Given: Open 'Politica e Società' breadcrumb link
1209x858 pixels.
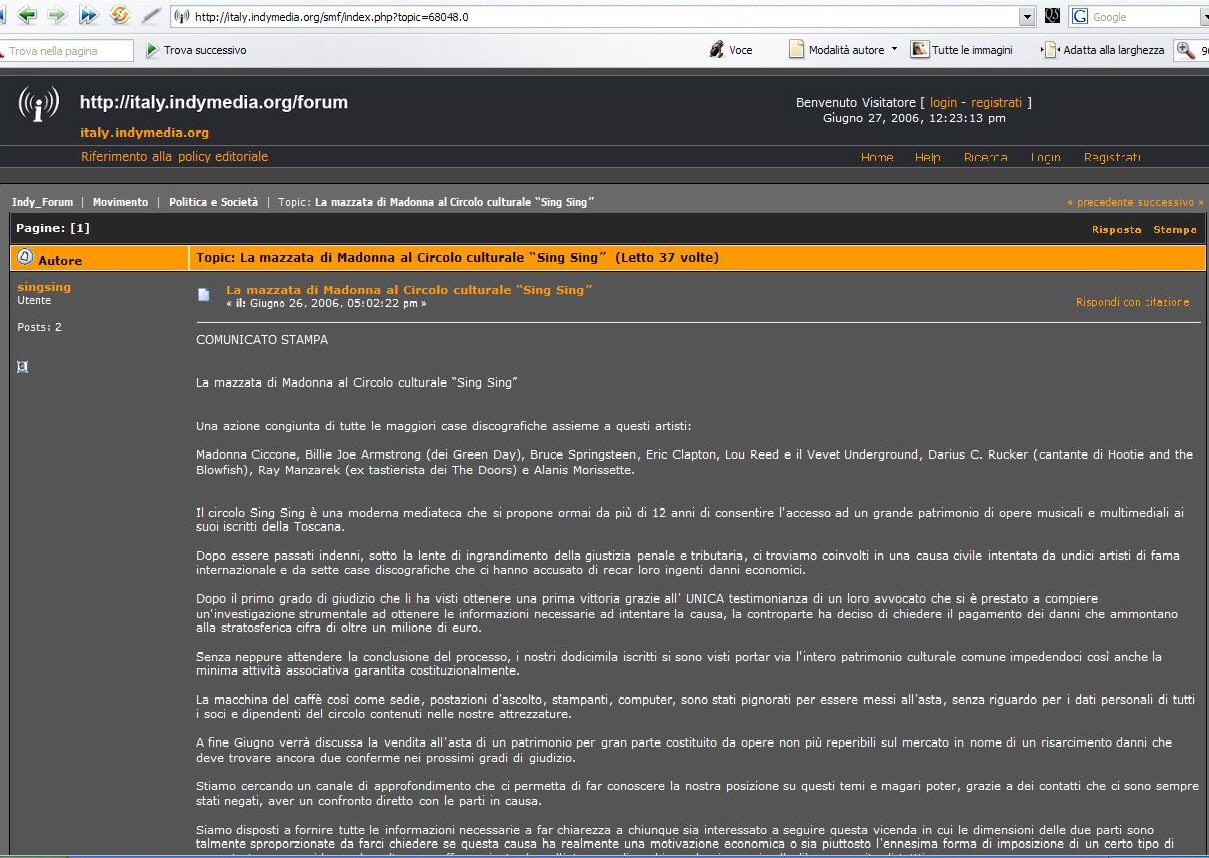Looking at the screenshot, I should 213,202.
